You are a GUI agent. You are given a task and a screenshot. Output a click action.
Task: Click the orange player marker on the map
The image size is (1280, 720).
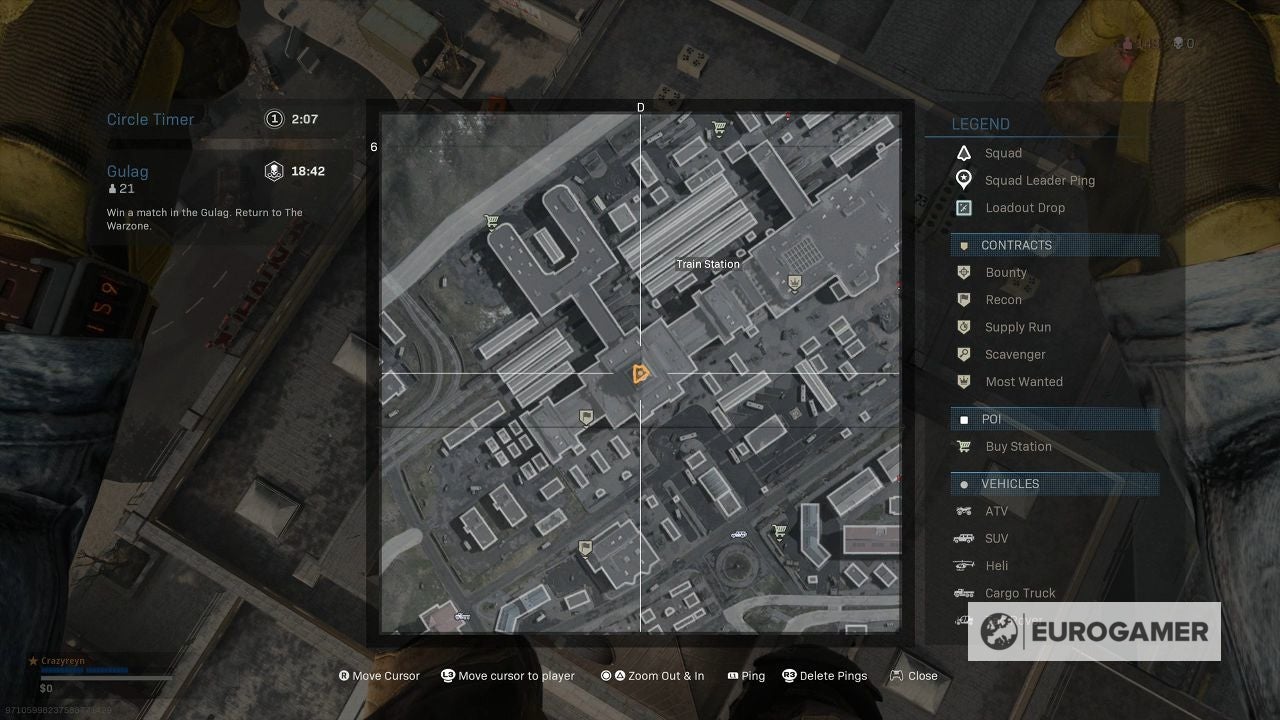pos(640,374)
